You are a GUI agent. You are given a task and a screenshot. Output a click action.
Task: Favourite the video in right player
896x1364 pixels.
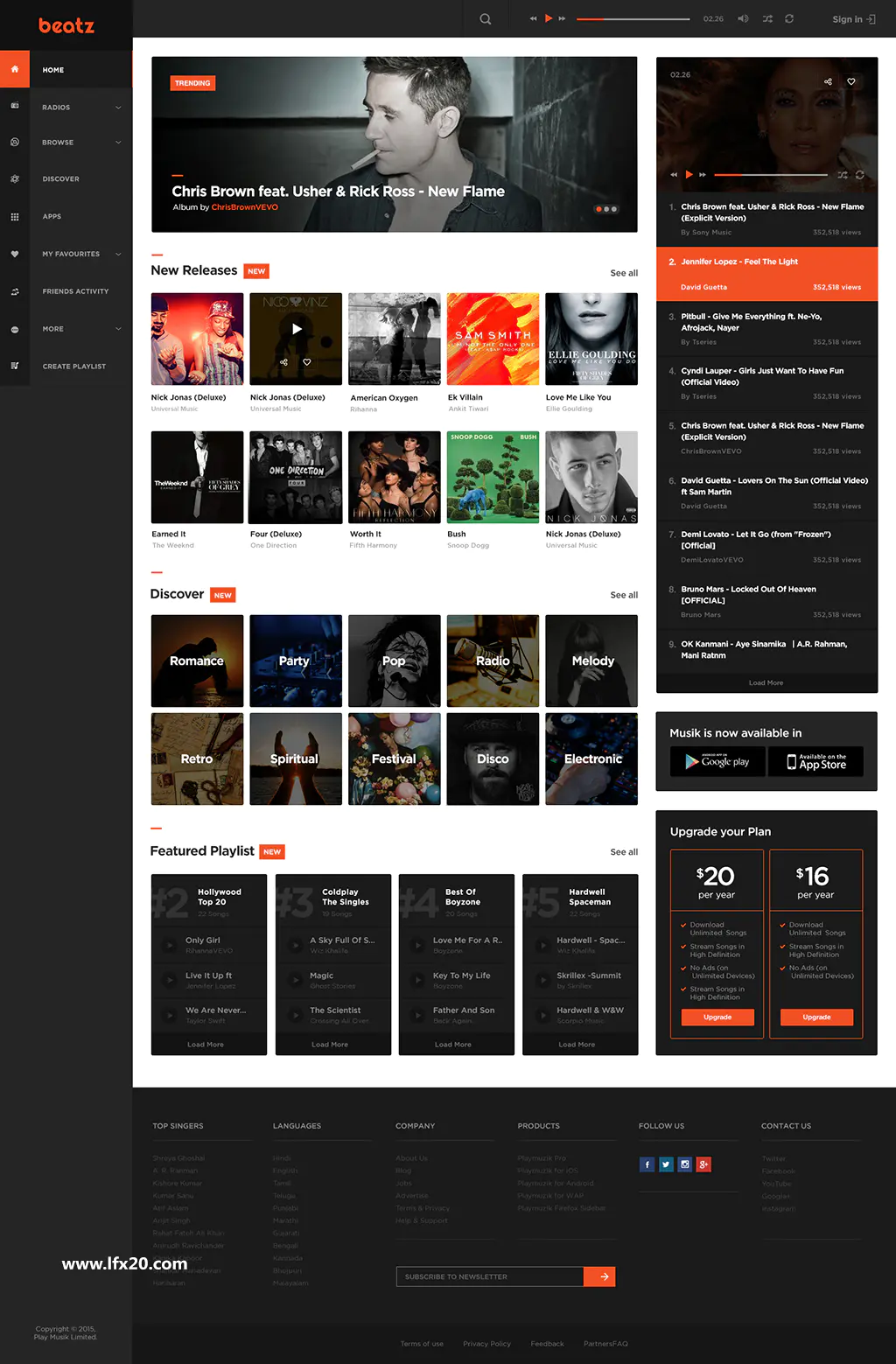(x=851, y=81)
